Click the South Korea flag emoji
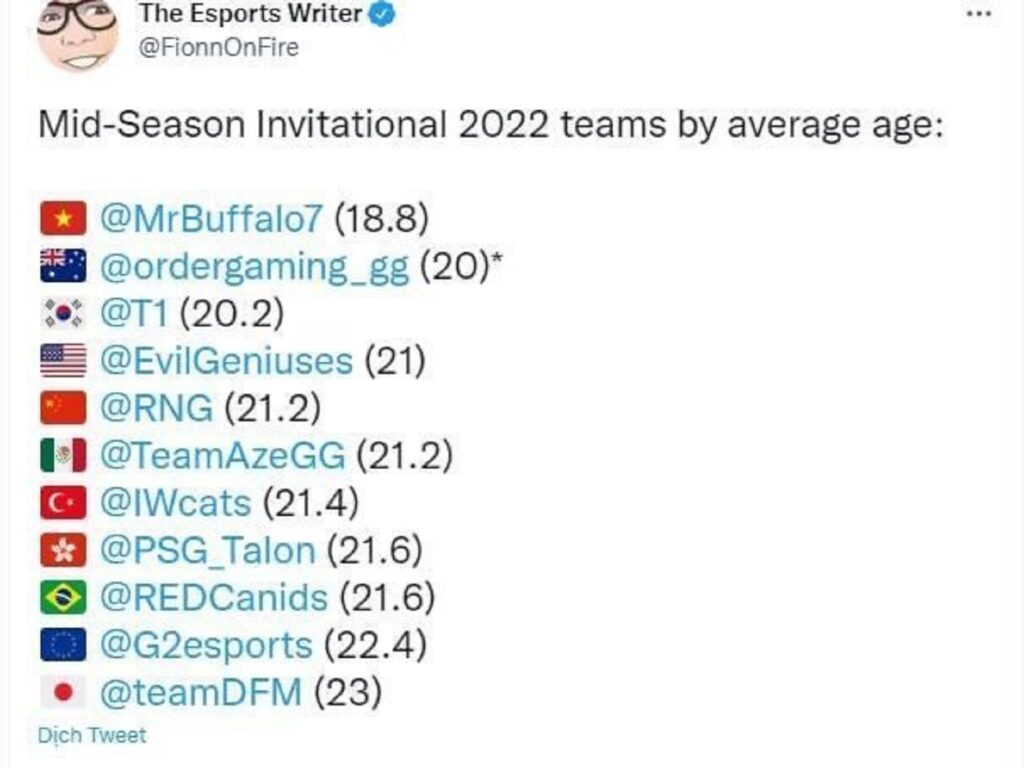The image size is (1024, 768). (x=64, y=314)
